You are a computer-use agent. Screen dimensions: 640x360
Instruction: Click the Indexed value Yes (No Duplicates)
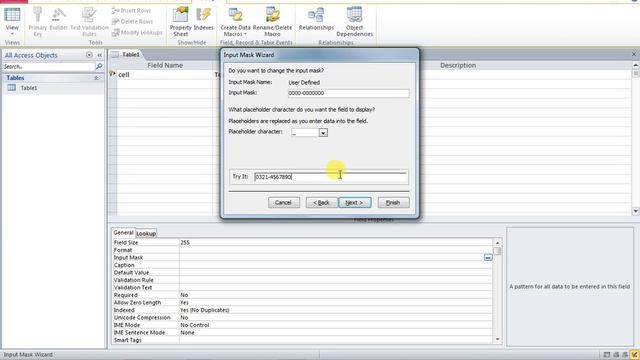click(x=336, y=310)
